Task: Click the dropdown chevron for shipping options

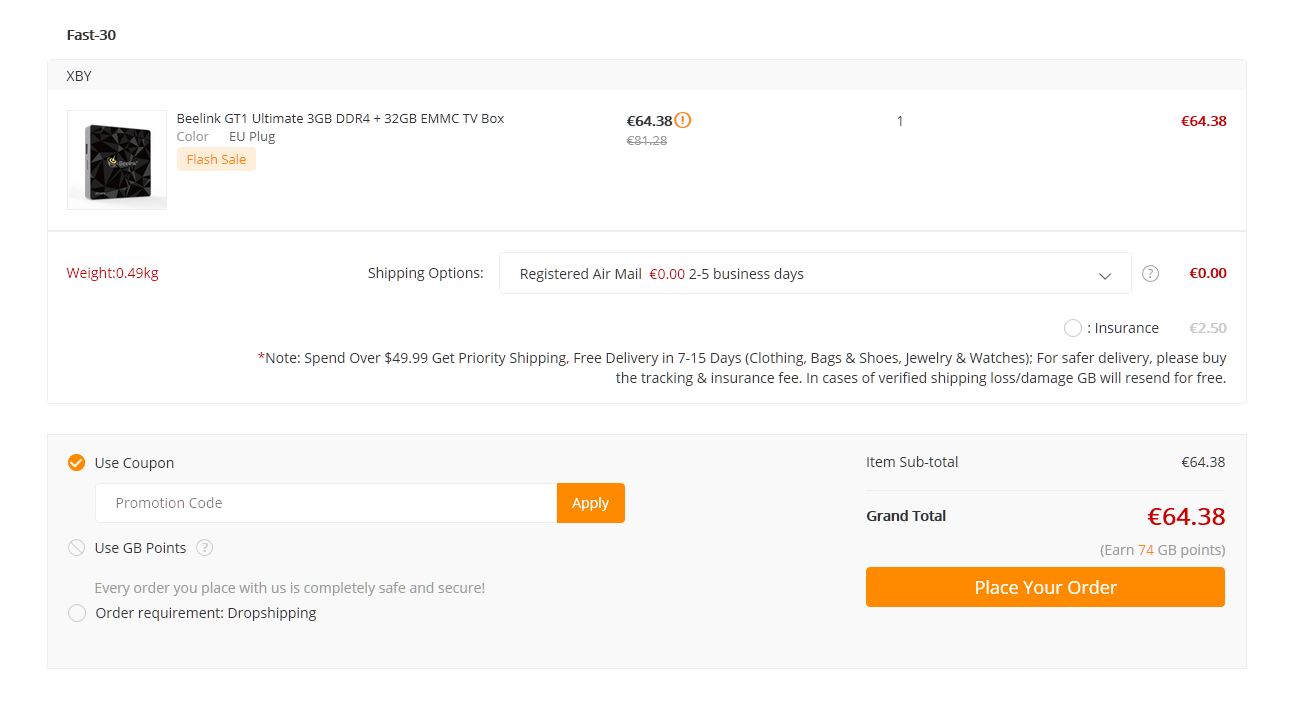Action: coord(1105,275)
